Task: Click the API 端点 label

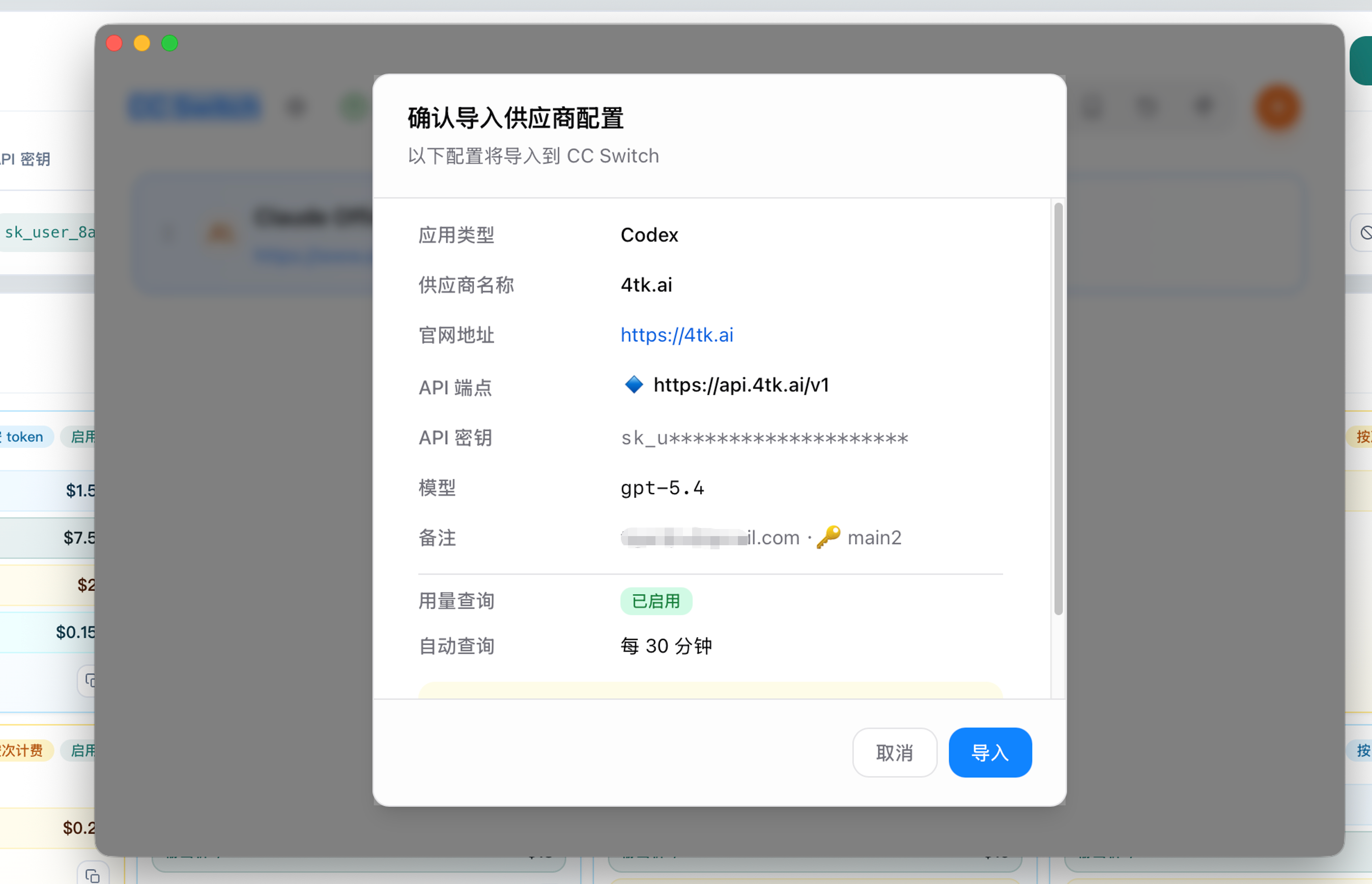Action: coord(455,388)
